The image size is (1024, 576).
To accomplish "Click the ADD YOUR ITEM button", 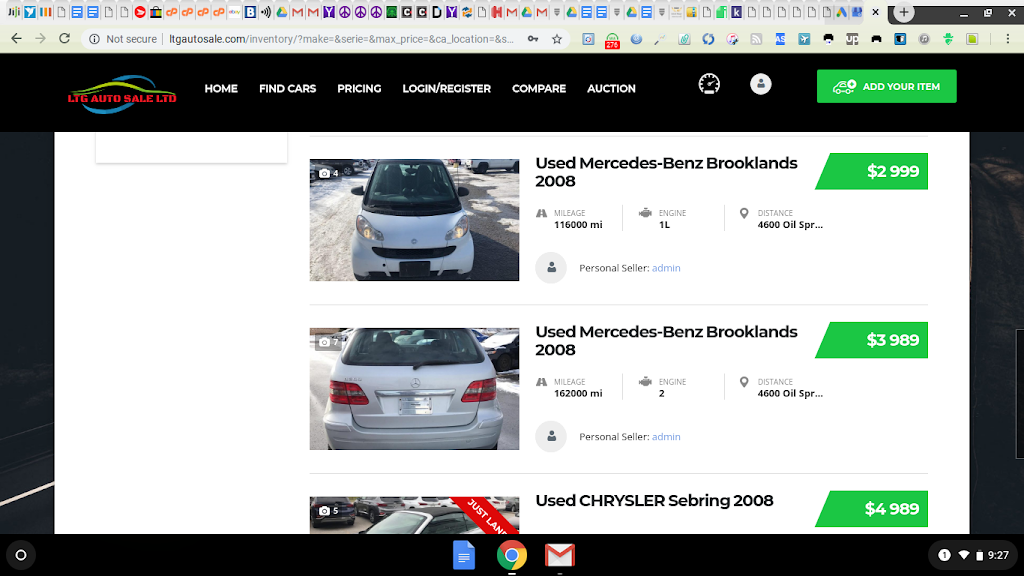I will click(x=886, y=86).
